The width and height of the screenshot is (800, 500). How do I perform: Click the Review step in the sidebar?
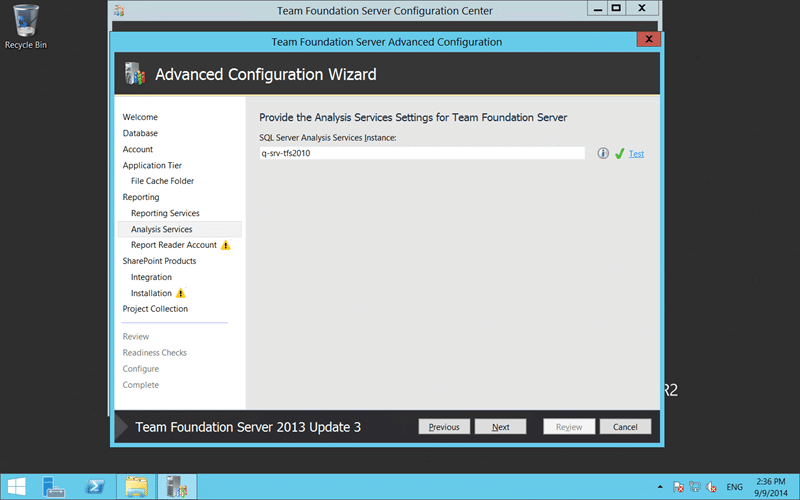tap(136, 337)
